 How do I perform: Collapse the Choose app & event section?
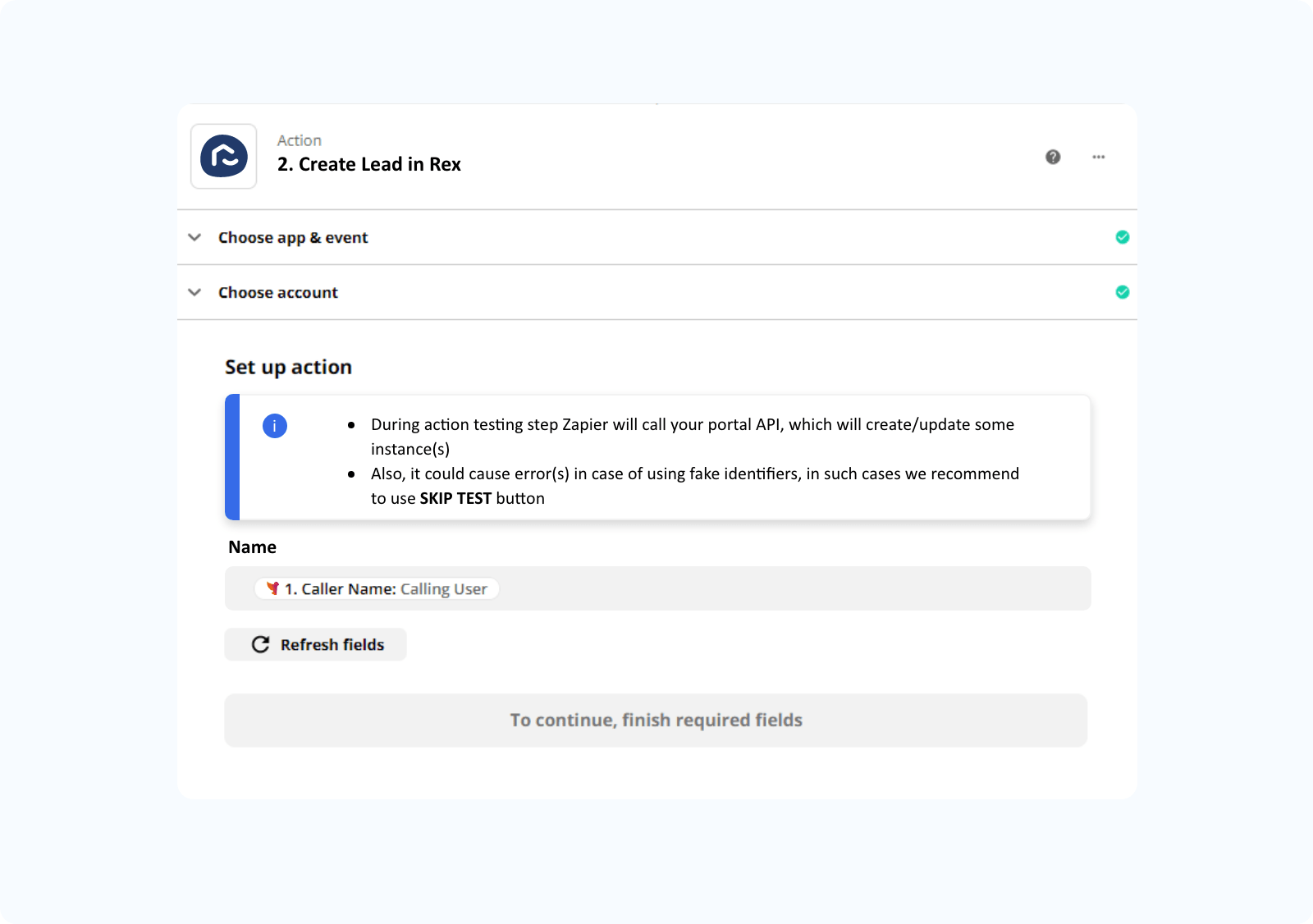(194, 237)
